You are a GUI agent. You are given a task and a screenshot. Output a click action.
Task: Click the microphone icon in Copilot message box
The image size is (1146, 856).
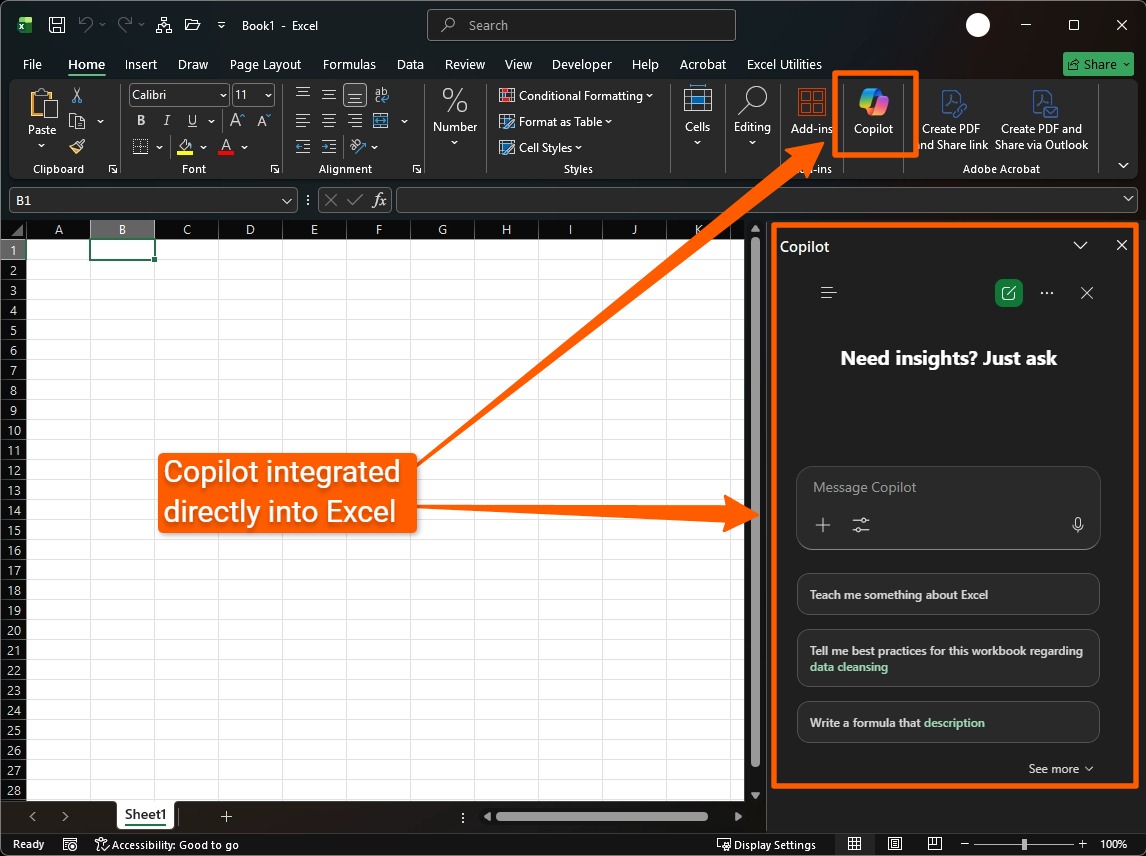pyautogui.click(x=1077, y=525)
